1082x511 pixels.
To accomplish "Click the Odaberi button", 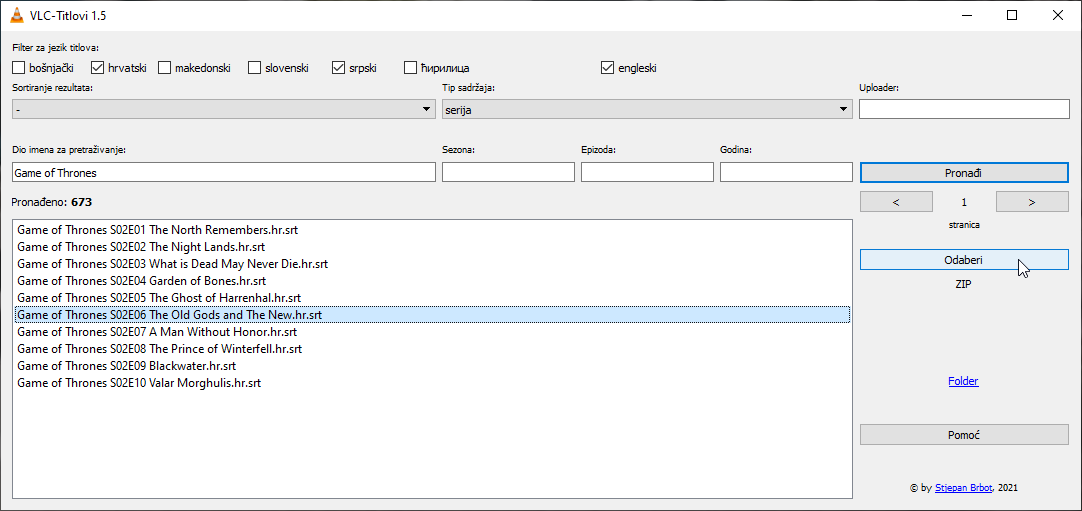I will tap(964, 260).
